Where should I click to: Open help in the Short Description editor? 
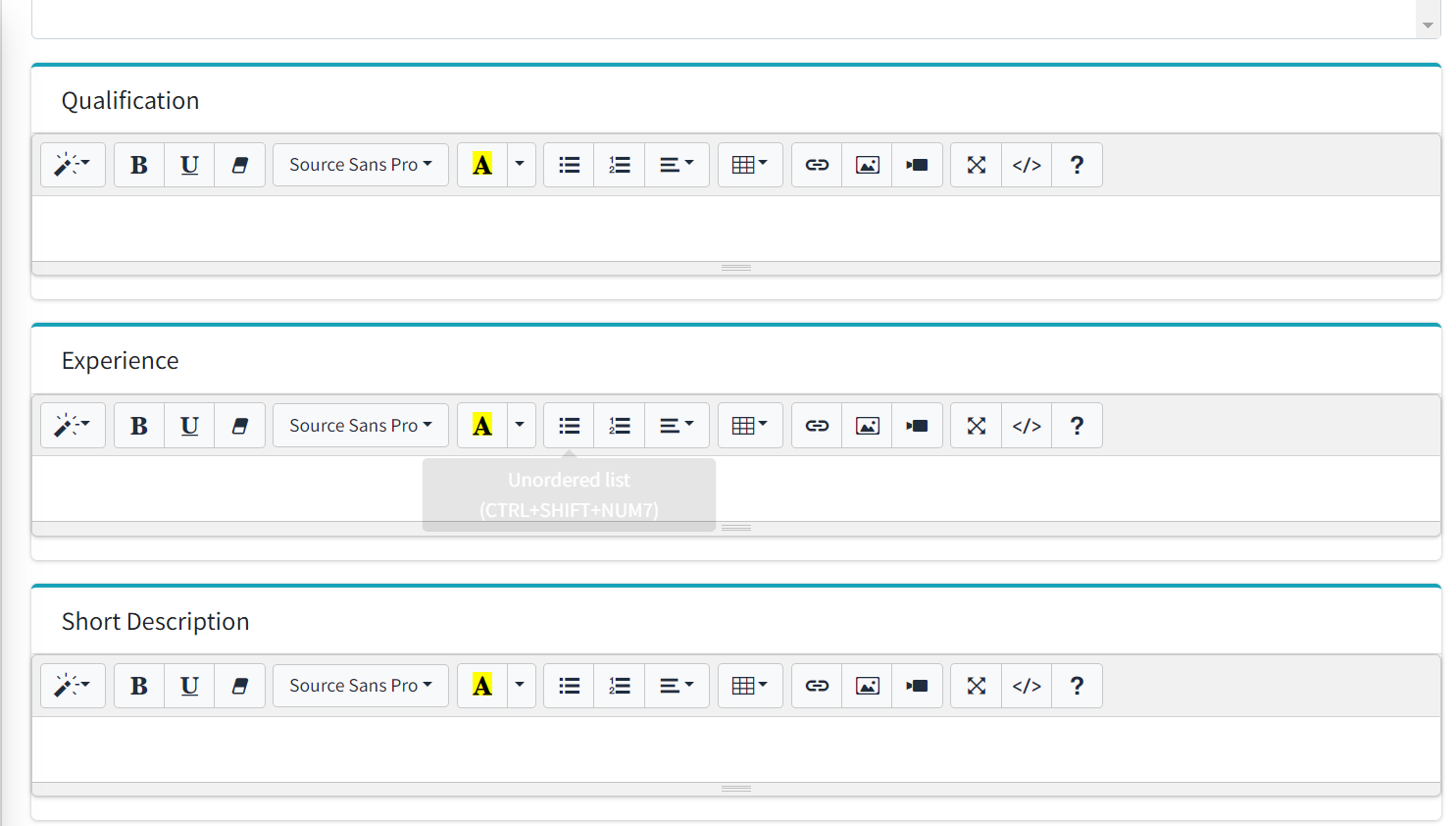pos(1077,686)
